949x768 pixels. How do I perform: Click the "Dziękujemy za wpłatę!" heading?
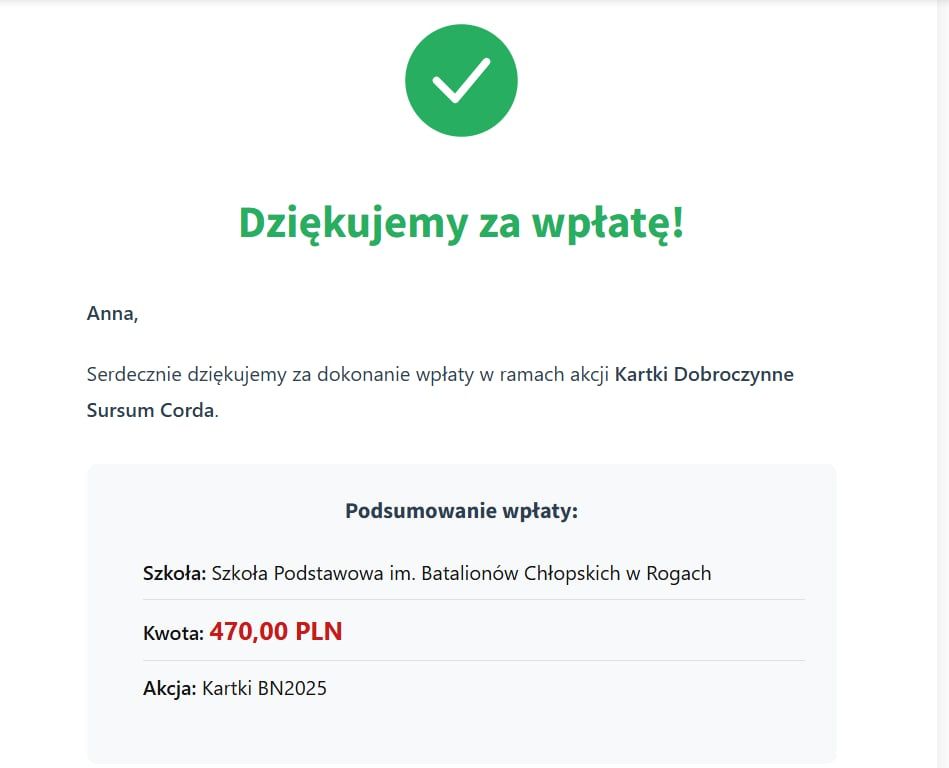click(461, 222)
